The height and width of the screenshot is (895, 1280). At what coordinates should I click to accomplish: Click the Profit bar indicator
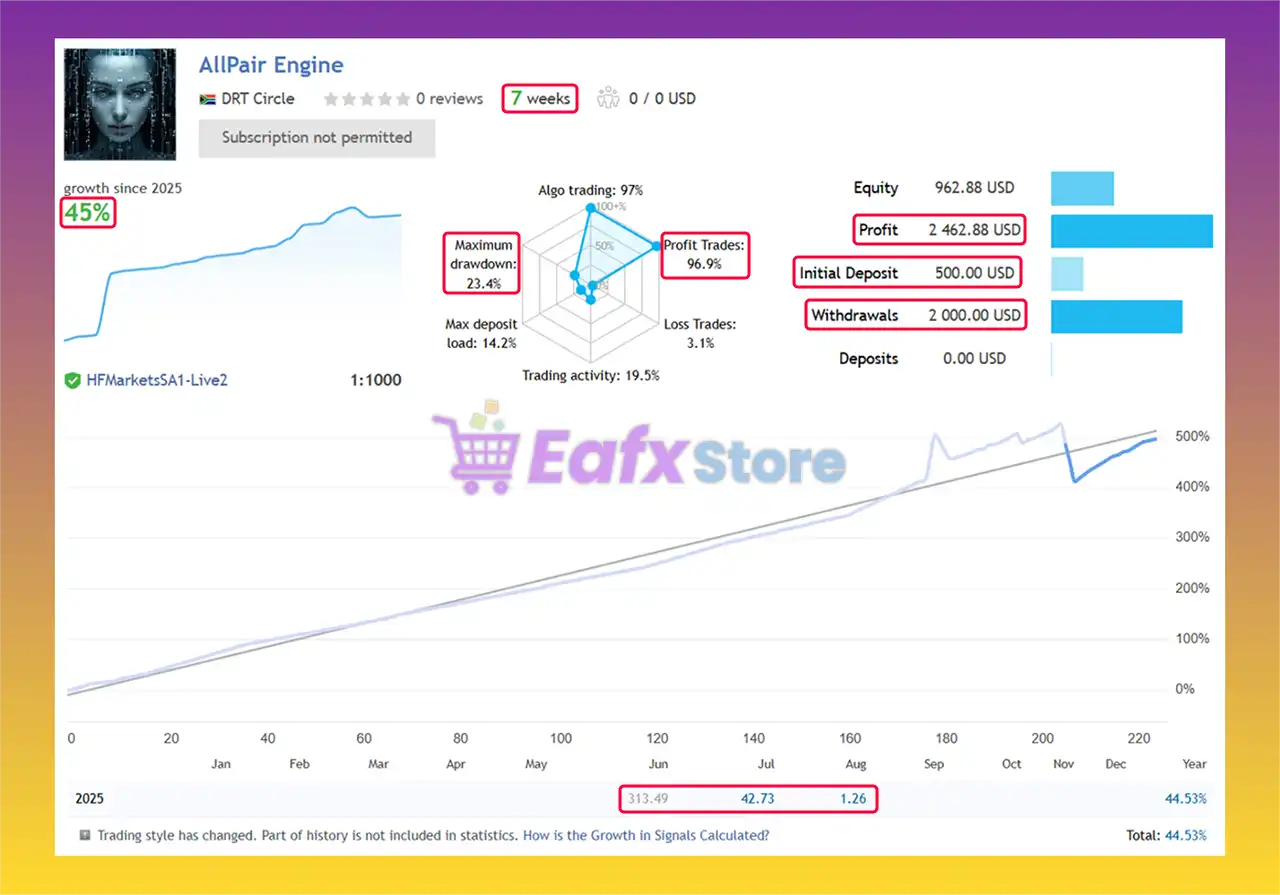(1131, 231)
